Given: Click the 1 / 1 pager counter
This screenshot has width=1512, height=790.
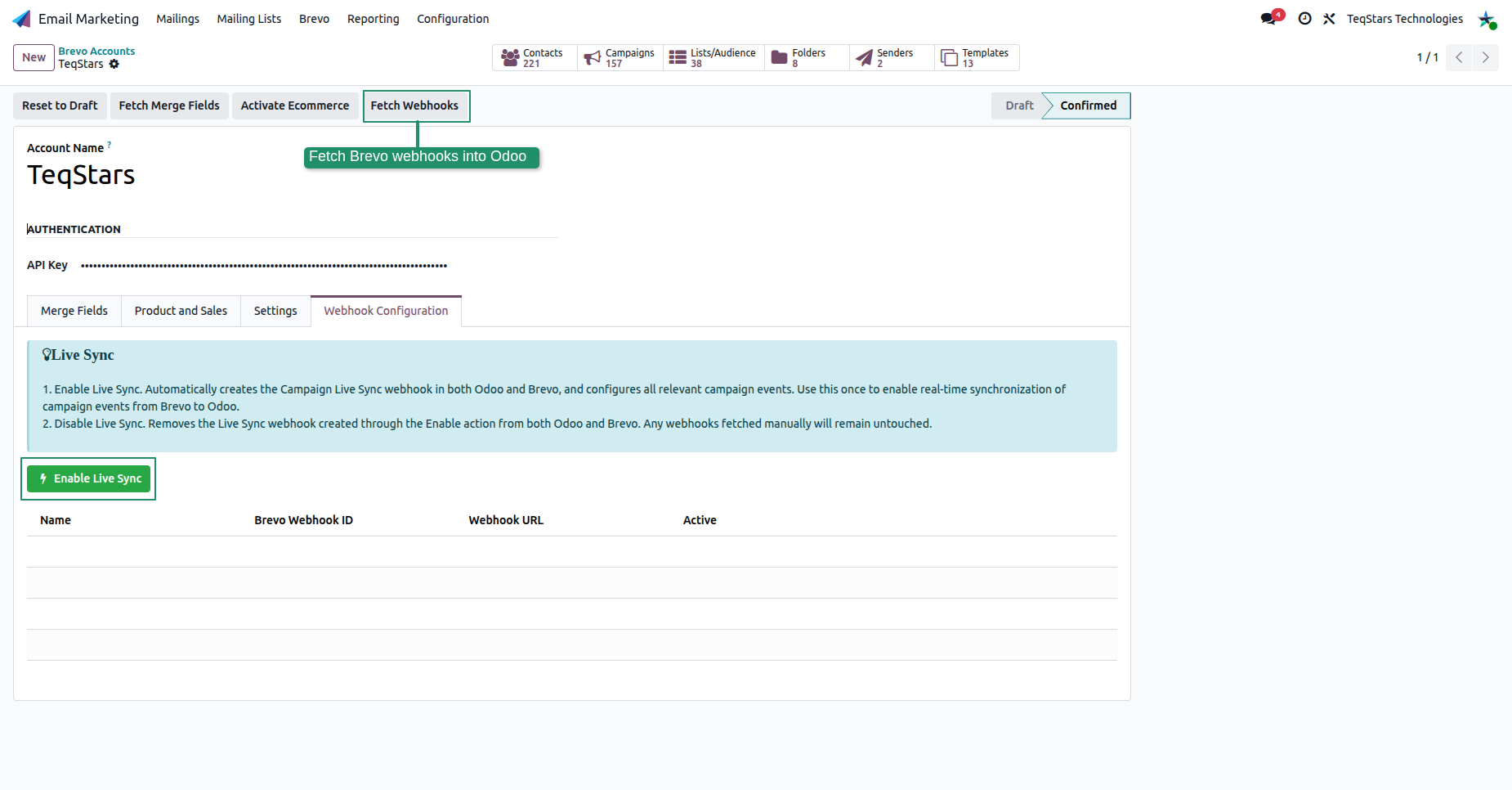Looking at the screenshot, I should click(1428, 57).
